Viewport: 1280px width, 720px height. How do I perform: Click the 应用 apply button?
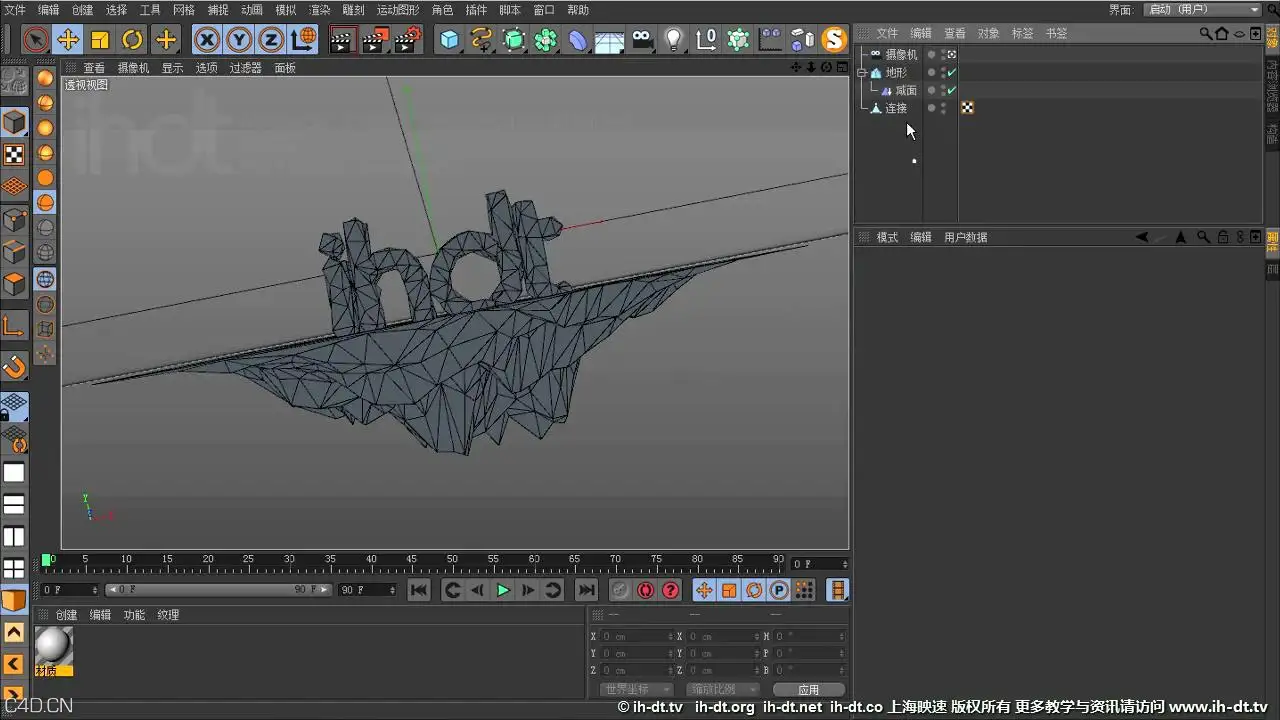pos(809,690)
